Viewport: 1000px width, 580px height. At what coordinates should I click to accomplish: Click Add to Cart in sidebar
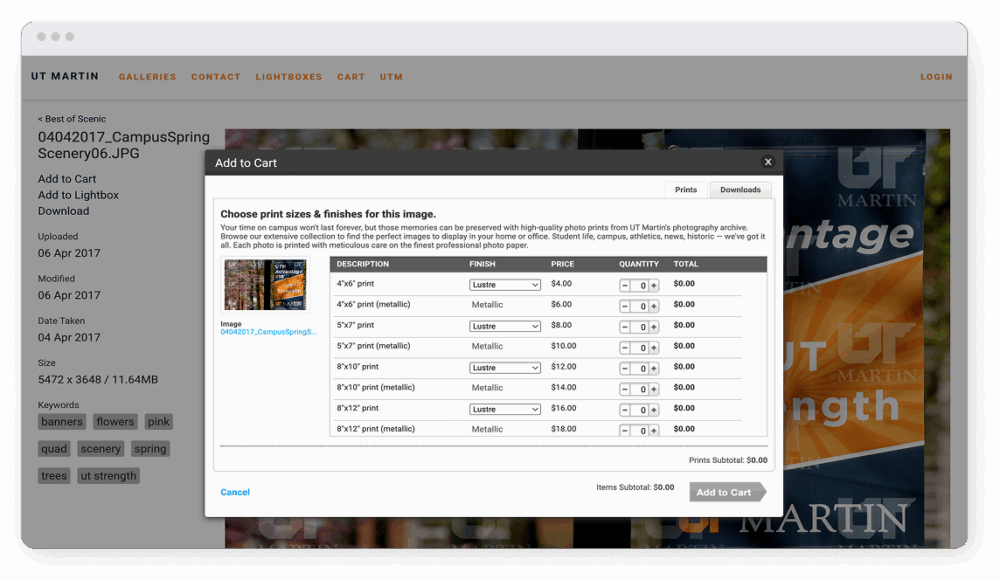[x=67, y=179]
